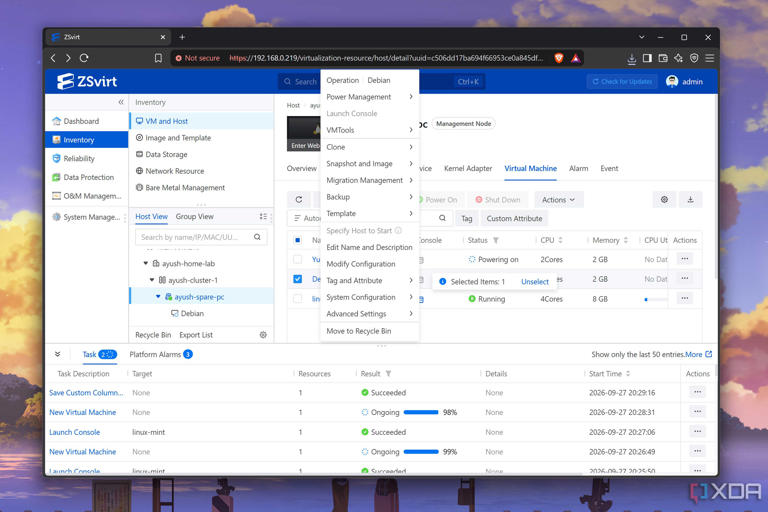Image resolution: width=768 pixels, height=512 pixels.
Task: Click Unselect in the selected items bar
Action: coord(535,282)
